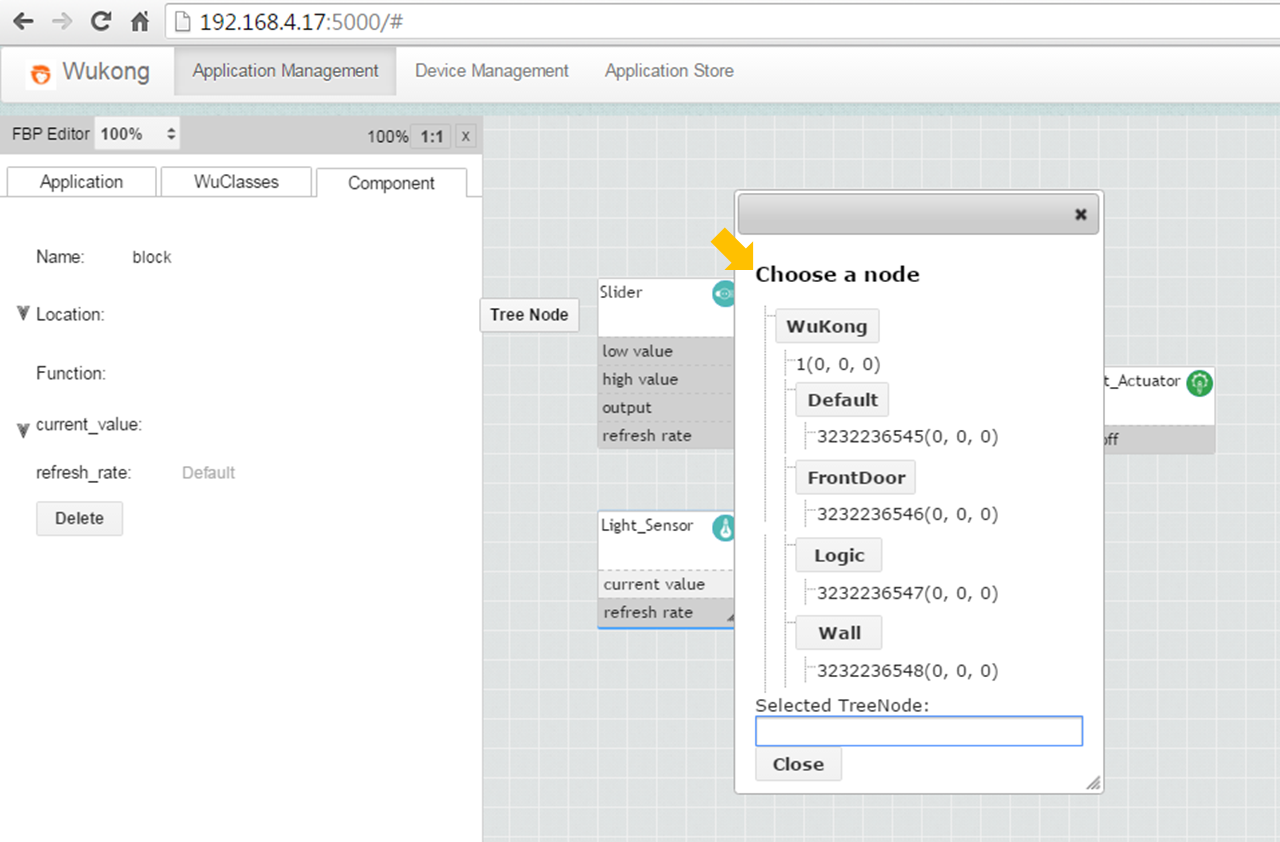The height and width of the screenshot is (842, 1280).
Task: Reload the page with refresh icon
Action: click(100, 21)
